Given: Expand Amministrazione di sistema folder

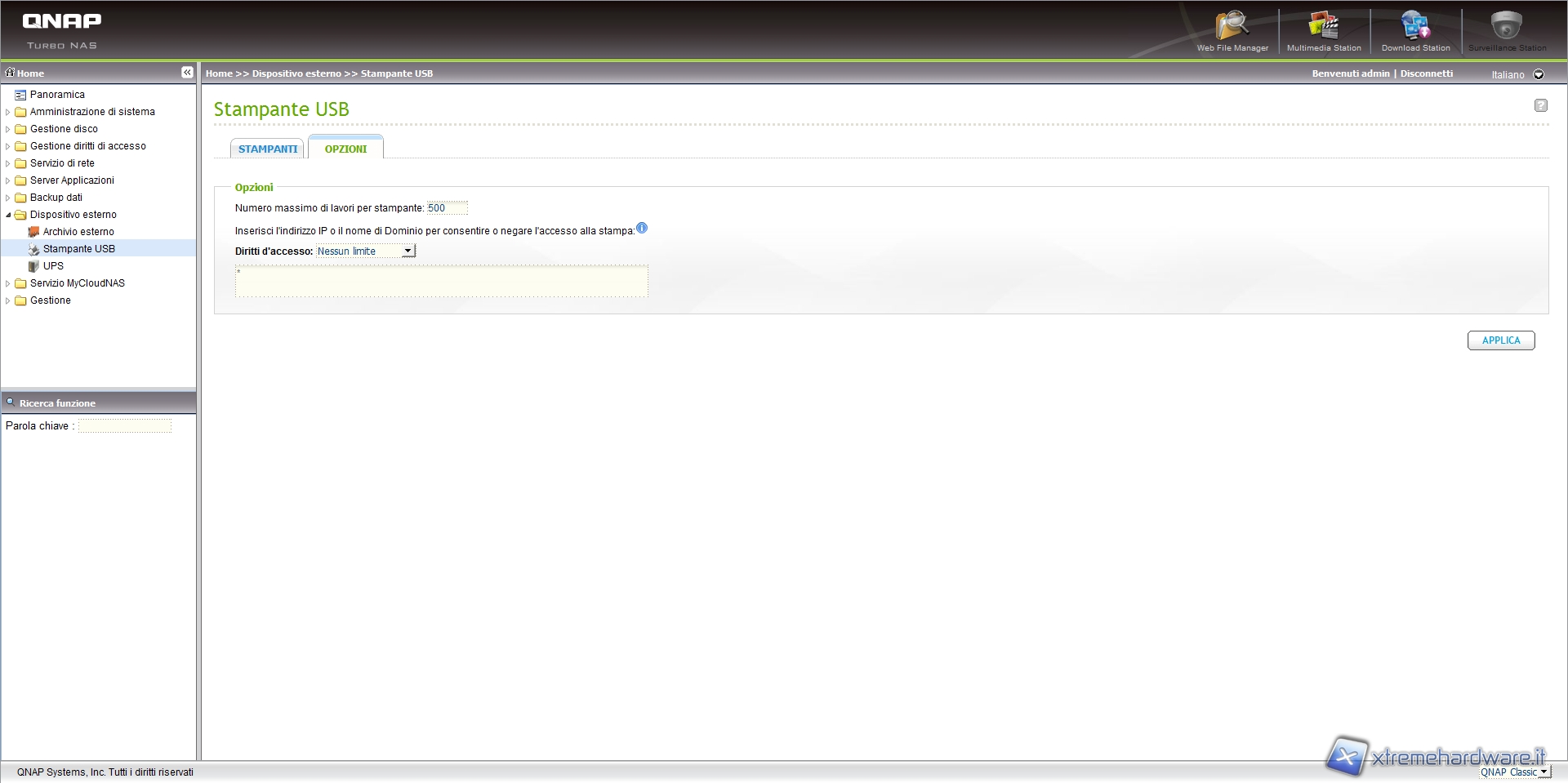Looking at the screenshot, I should (8, 112).
